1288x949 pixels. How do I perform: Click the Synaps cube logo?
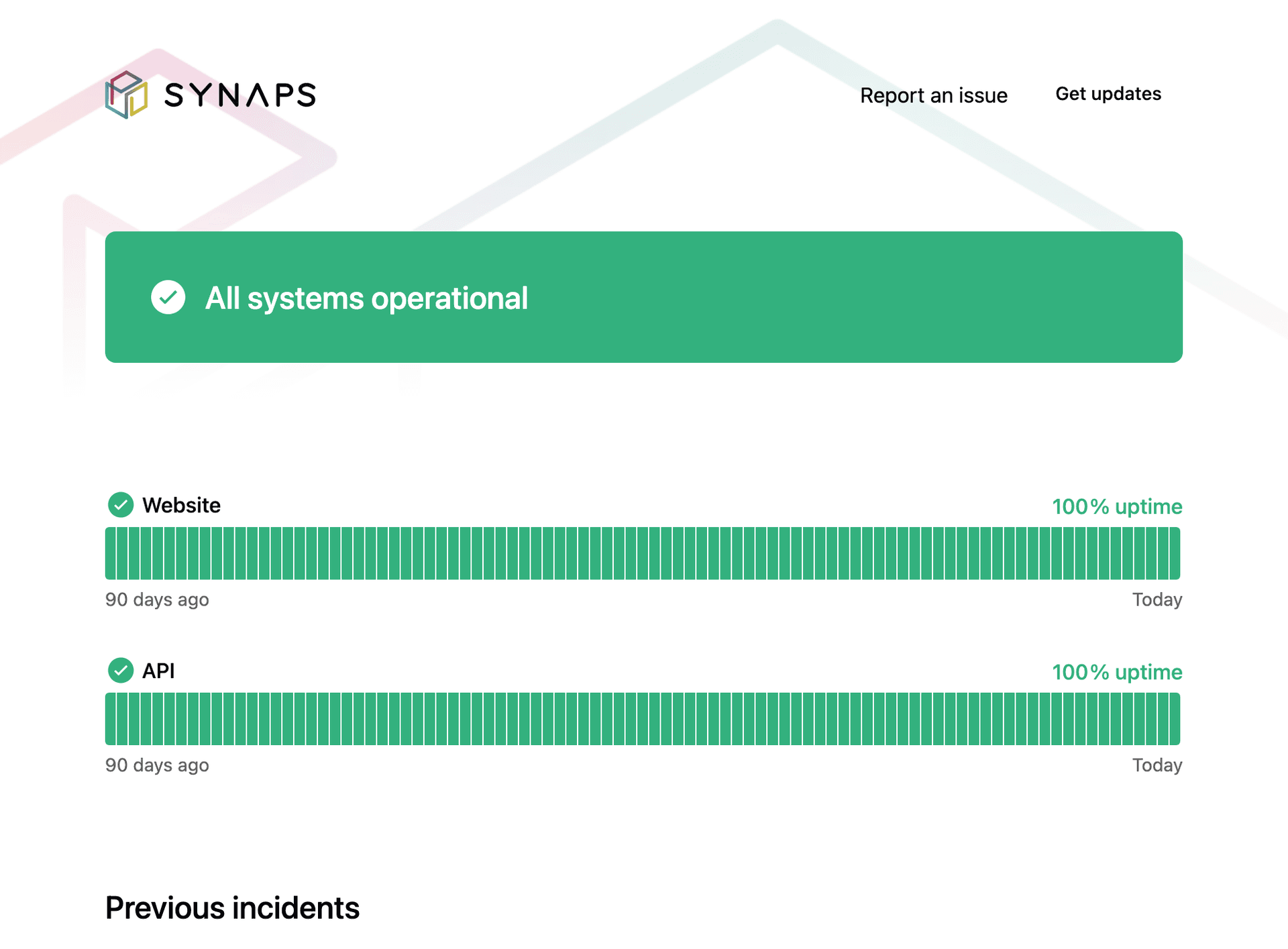[127, 95]
